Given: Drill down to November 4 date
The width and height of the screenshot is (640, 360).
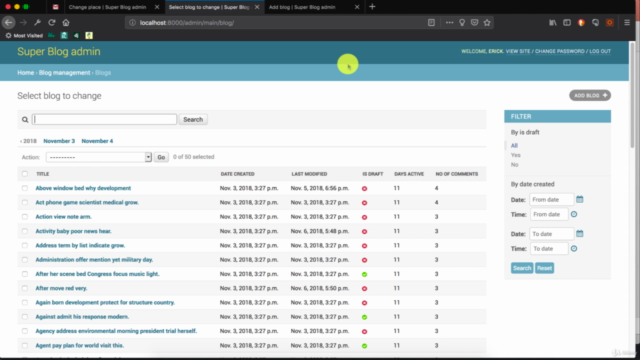Looking at the screenshot, I should (x=97, y=141).
